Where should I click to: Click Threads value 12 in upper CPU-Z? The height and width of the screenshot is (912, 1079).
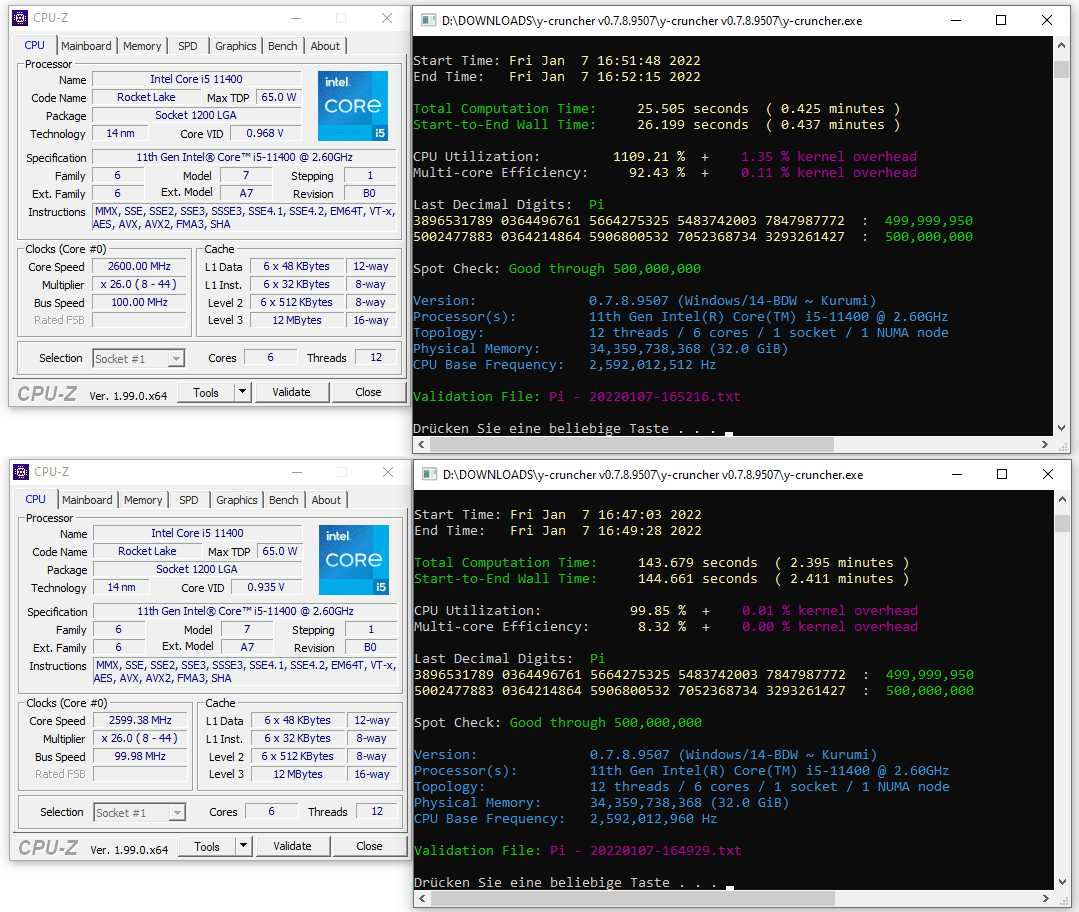point(376,358)
